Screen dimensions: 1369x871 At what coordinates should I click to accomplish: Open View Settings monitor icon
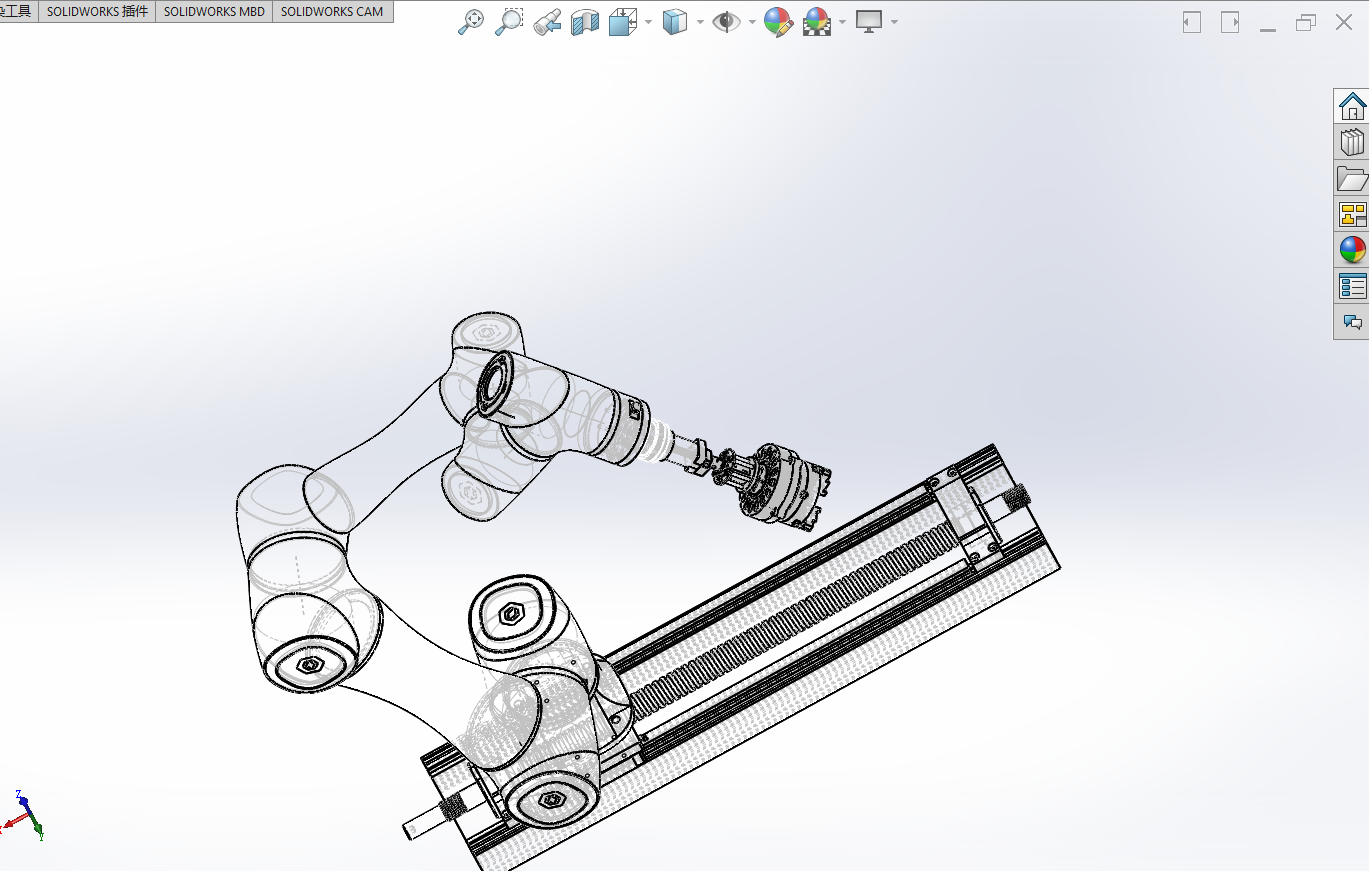tap(869, 22)
